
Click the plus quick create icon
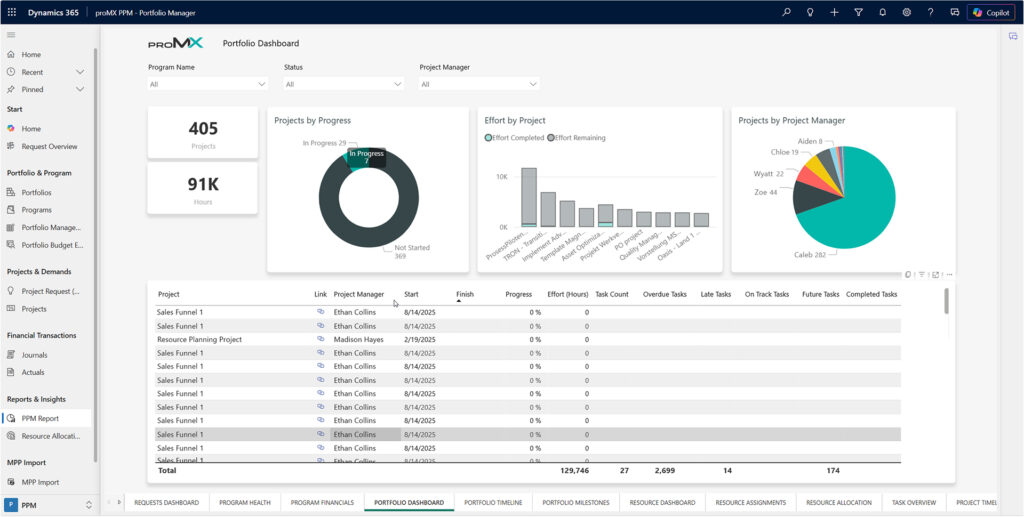[x=834, y=12]
